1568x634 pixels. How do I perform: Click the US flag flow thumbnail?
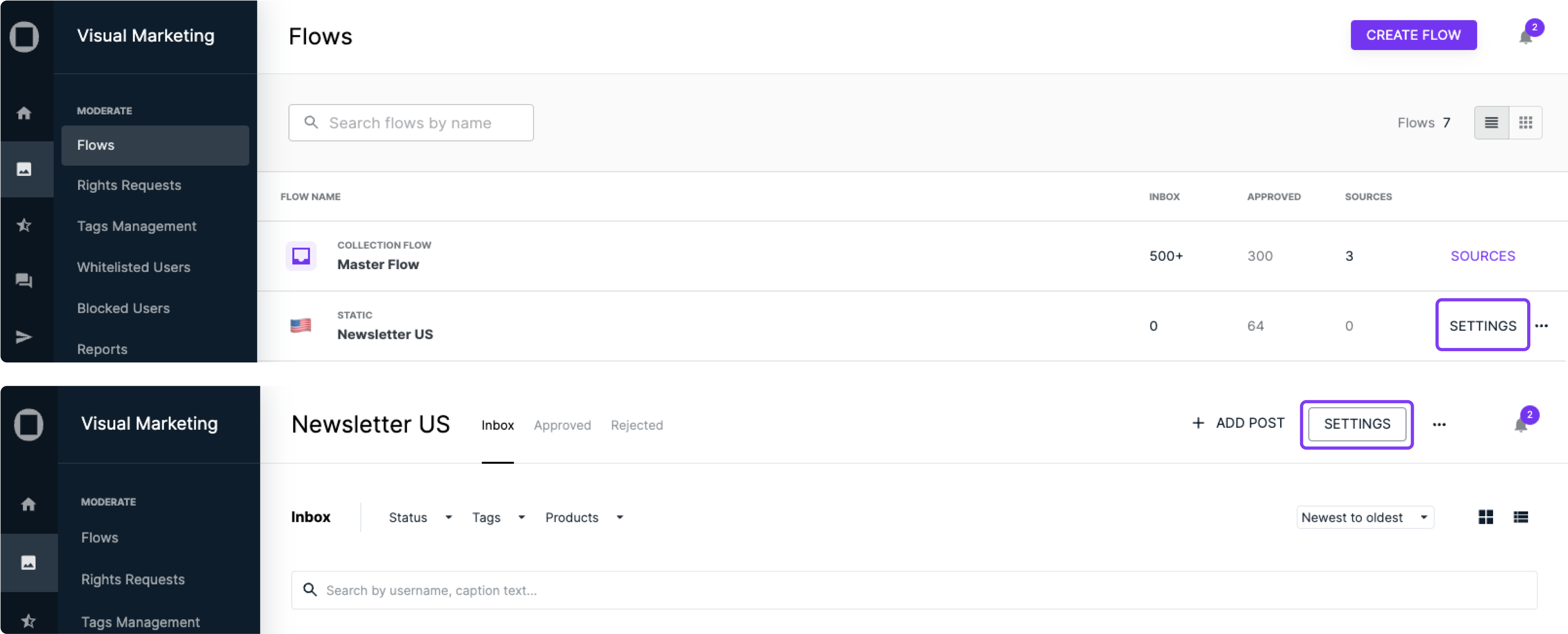pyautogui.click(x=301, y=326)
